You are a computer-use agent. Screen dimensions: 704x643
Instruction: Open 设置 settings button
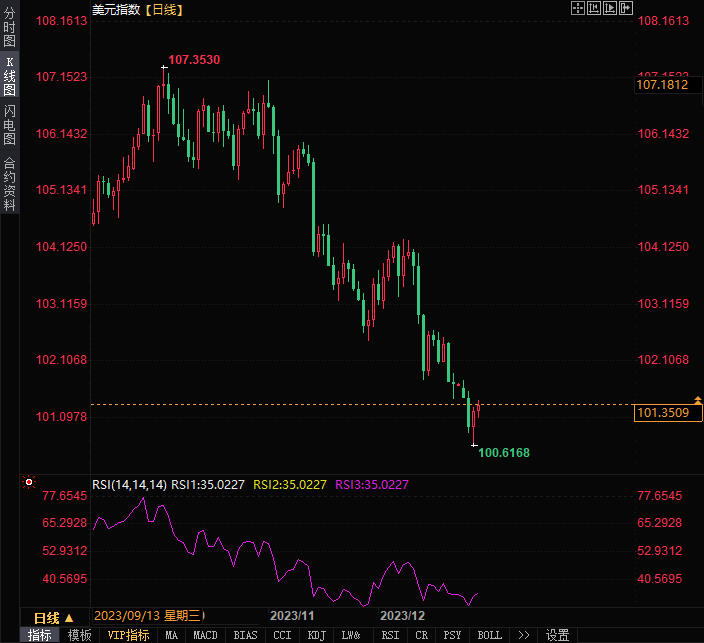click(x=557, y=635)
